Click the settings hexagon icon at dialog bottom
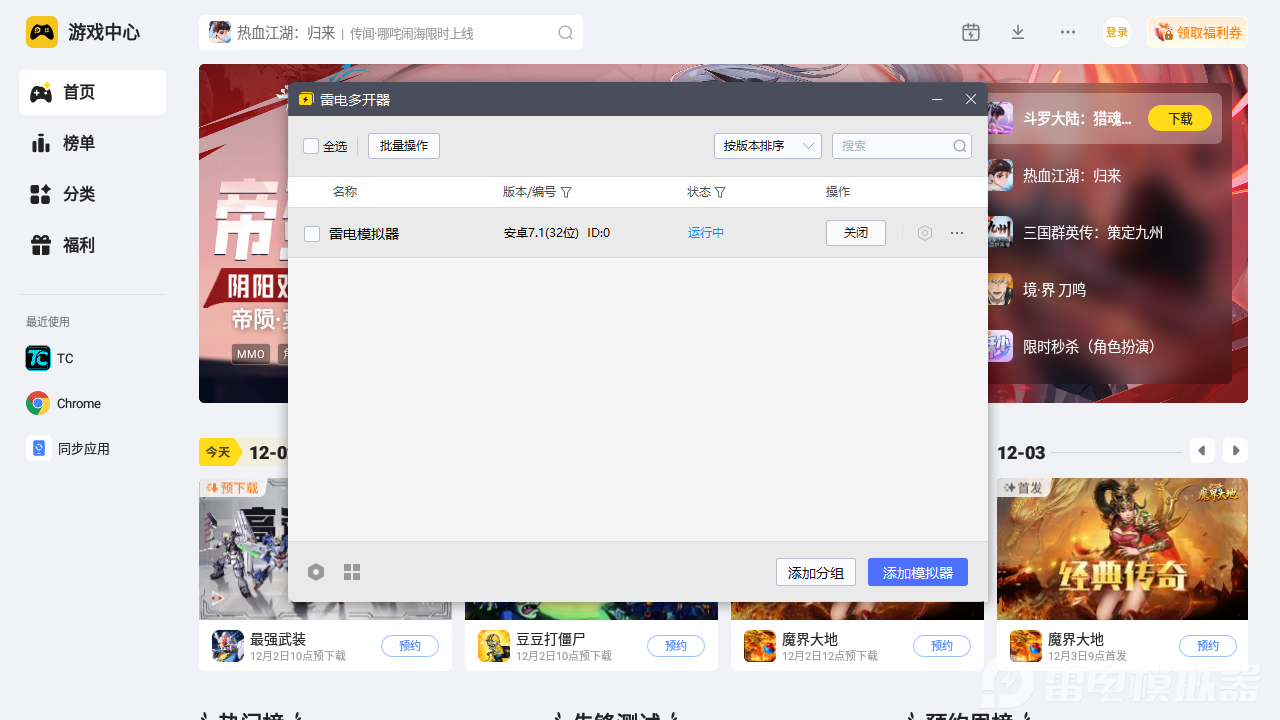 (316, 571)
